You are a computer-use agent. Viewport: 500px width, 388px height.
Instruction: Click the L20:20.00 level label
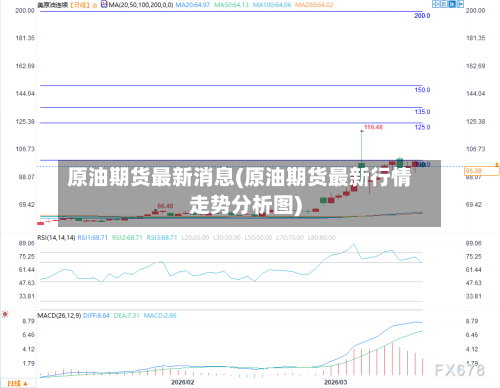pyautogui.click(x=195, y=238)
